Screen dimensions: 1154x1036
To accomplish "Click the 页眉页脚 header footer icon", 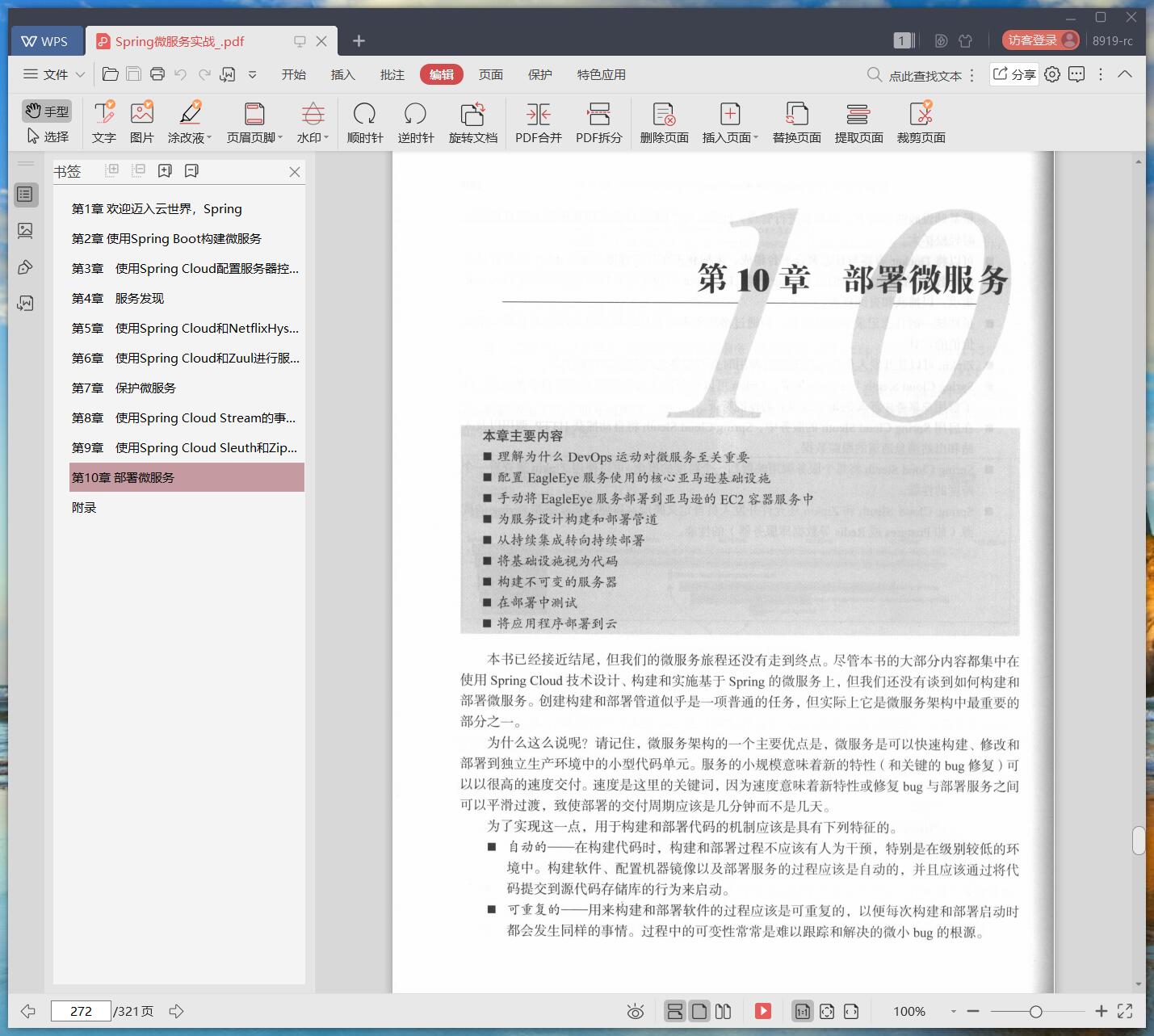I will pyautogui.click(x=254, y=114).
